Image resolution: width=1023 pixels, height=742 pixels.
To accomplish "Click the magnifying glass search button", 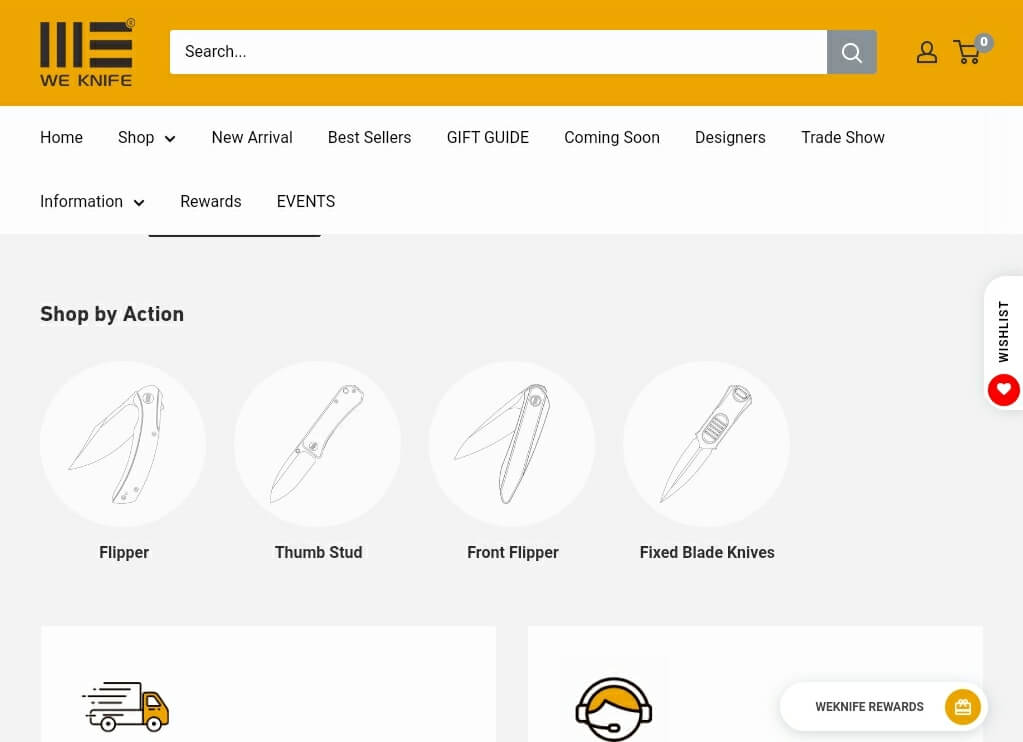I will pos(851,52).
